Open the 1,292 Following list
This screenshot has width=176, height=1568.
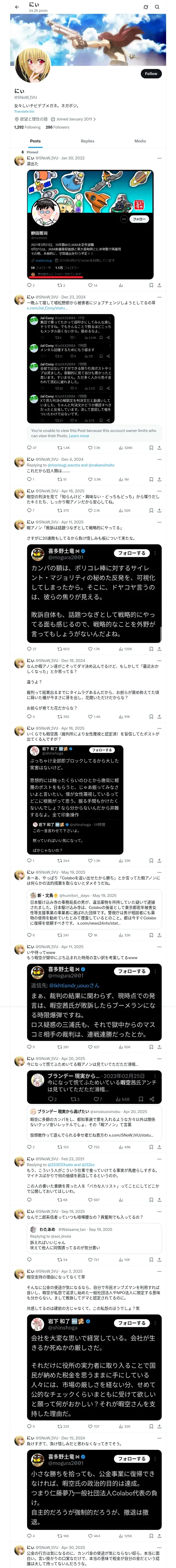[x=27, y=127]
